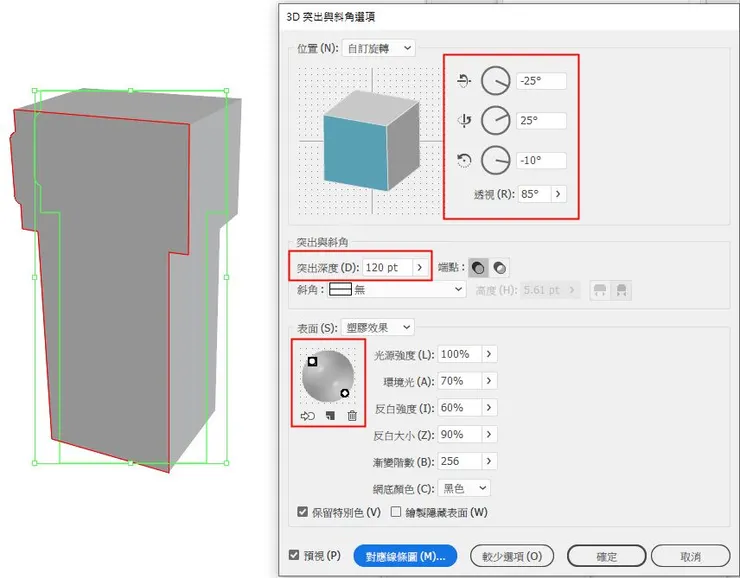Open the 漸變階數 blend steps arrow
740x578 pixels.
click(489, 461)
